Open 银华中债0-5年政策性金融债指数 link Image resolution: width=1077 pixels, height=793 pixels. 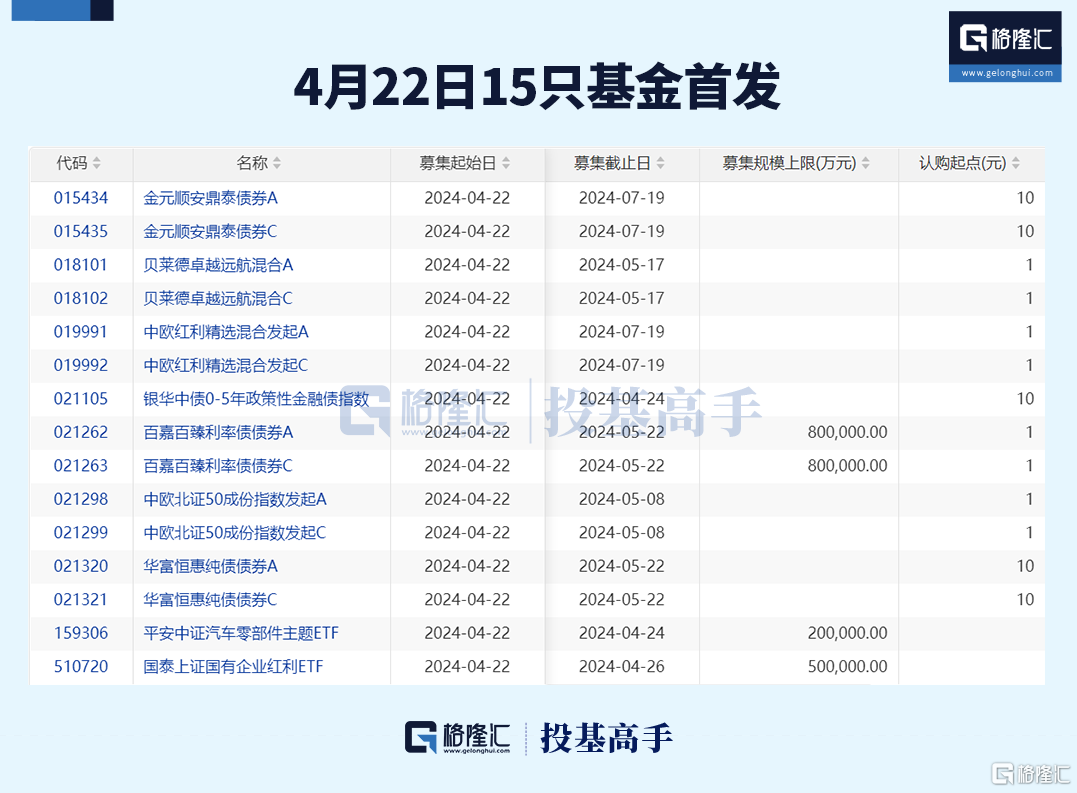click(256, 399)
